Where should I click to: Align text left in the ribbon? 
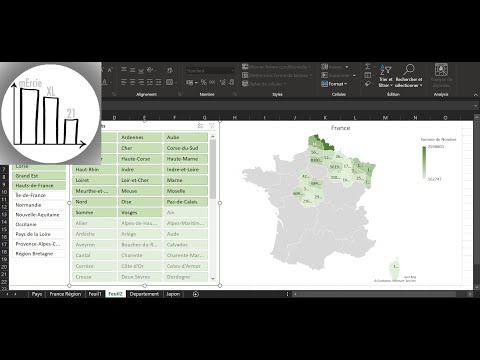[124, 82]
